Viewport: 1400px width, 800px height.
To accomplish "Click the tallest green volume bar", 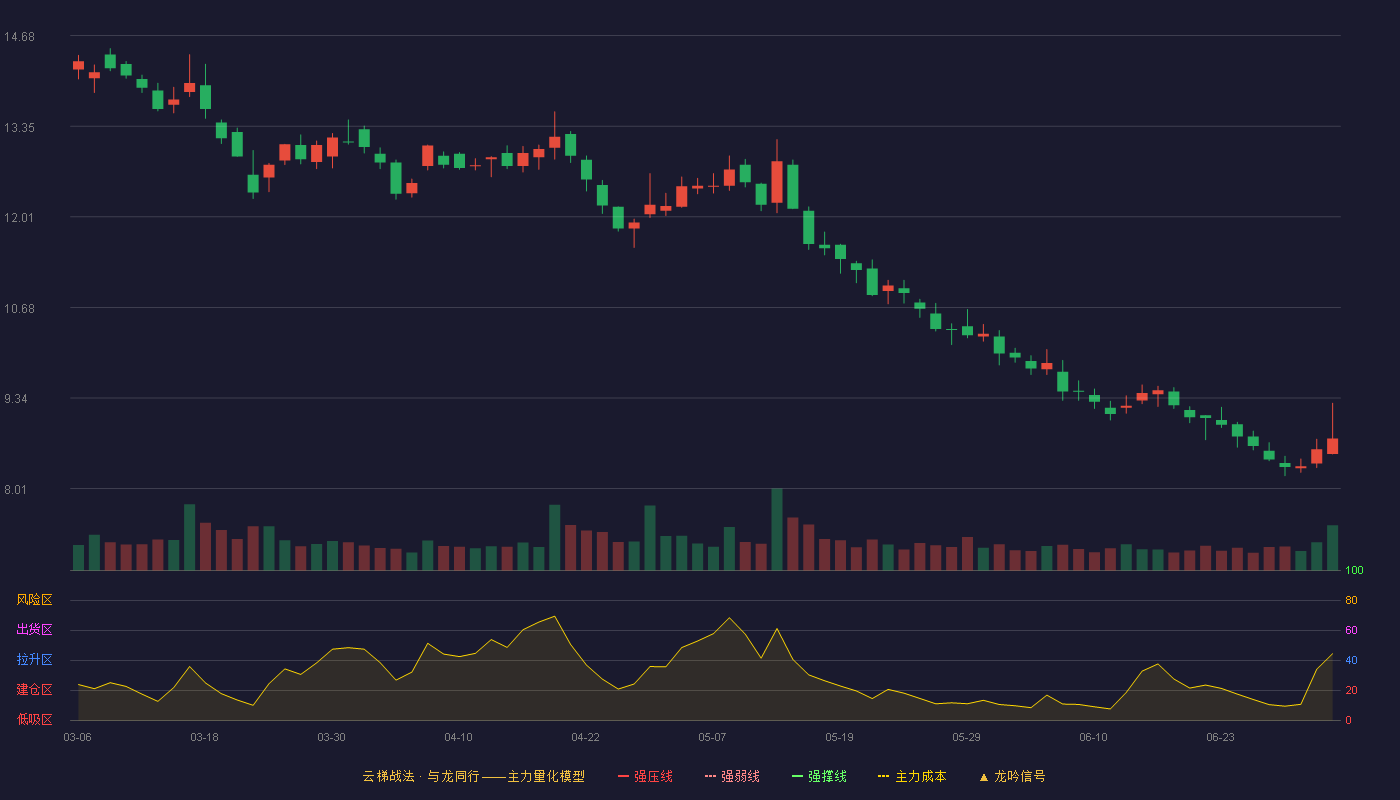I will [777, 529].
